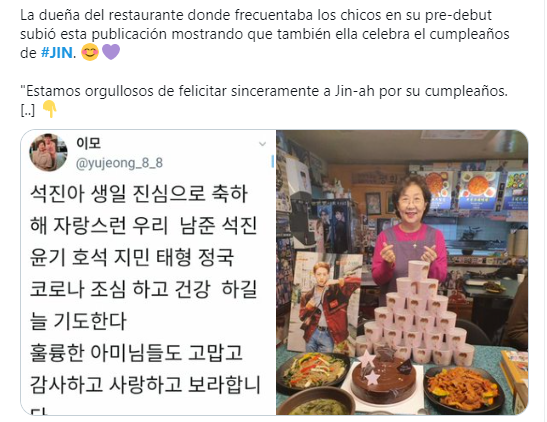Click the "Estamos orgullosos" quote text
The height and width of the screenshot is (422, 547).
click(x=264, y=91)
